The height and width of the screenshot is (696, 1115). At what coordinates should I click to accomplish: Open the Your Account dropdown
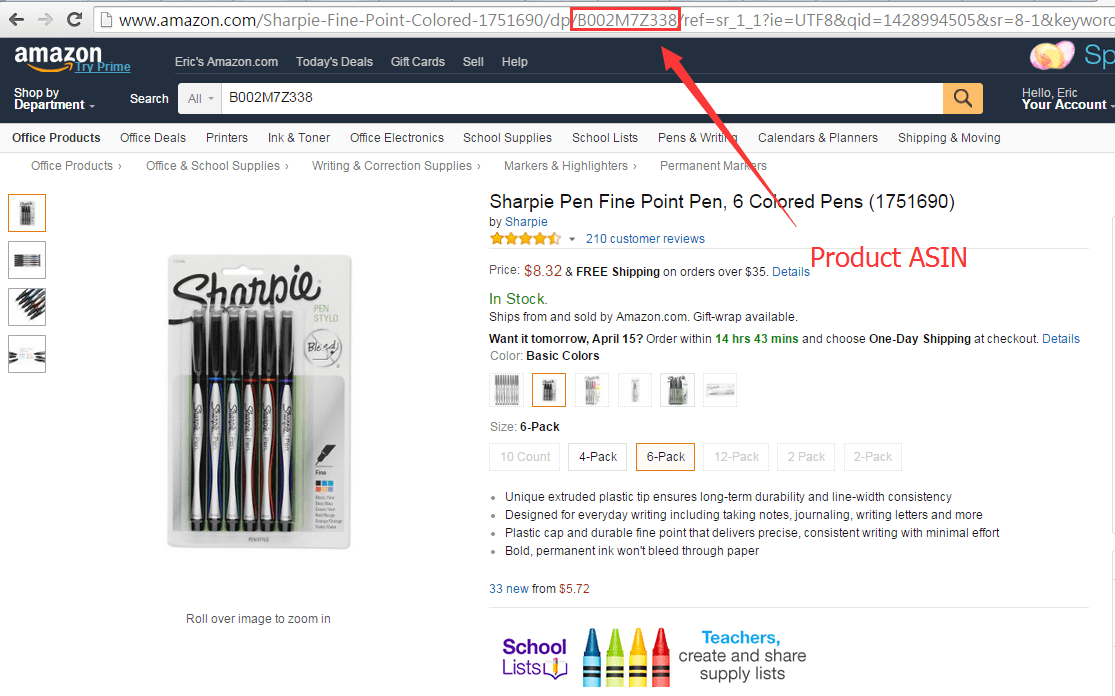point(1063,104)
